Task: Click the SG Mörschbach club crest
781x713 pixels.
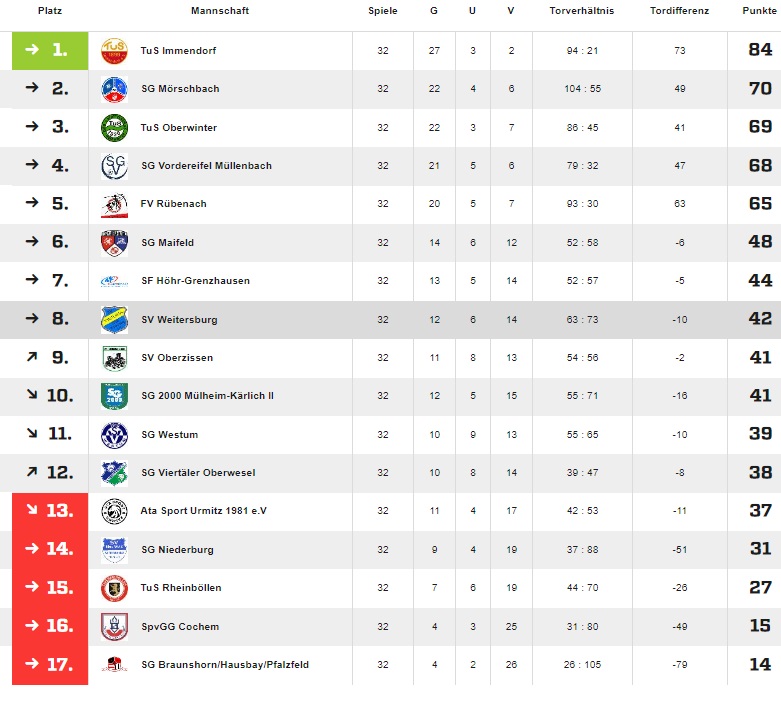Action: click(114, 89)
